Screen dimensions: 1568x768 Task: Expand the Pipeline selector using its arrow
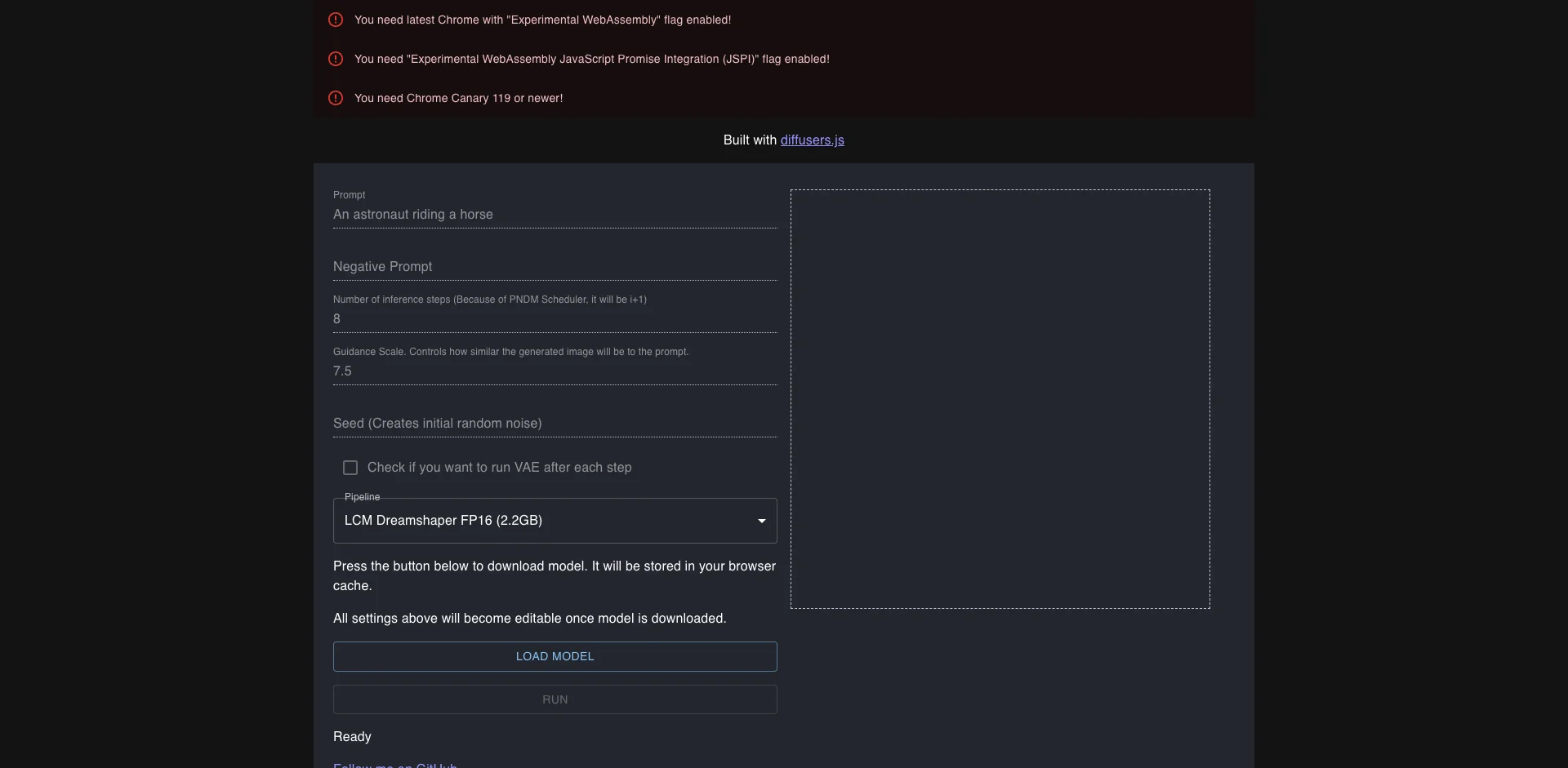tap(761, 521)
